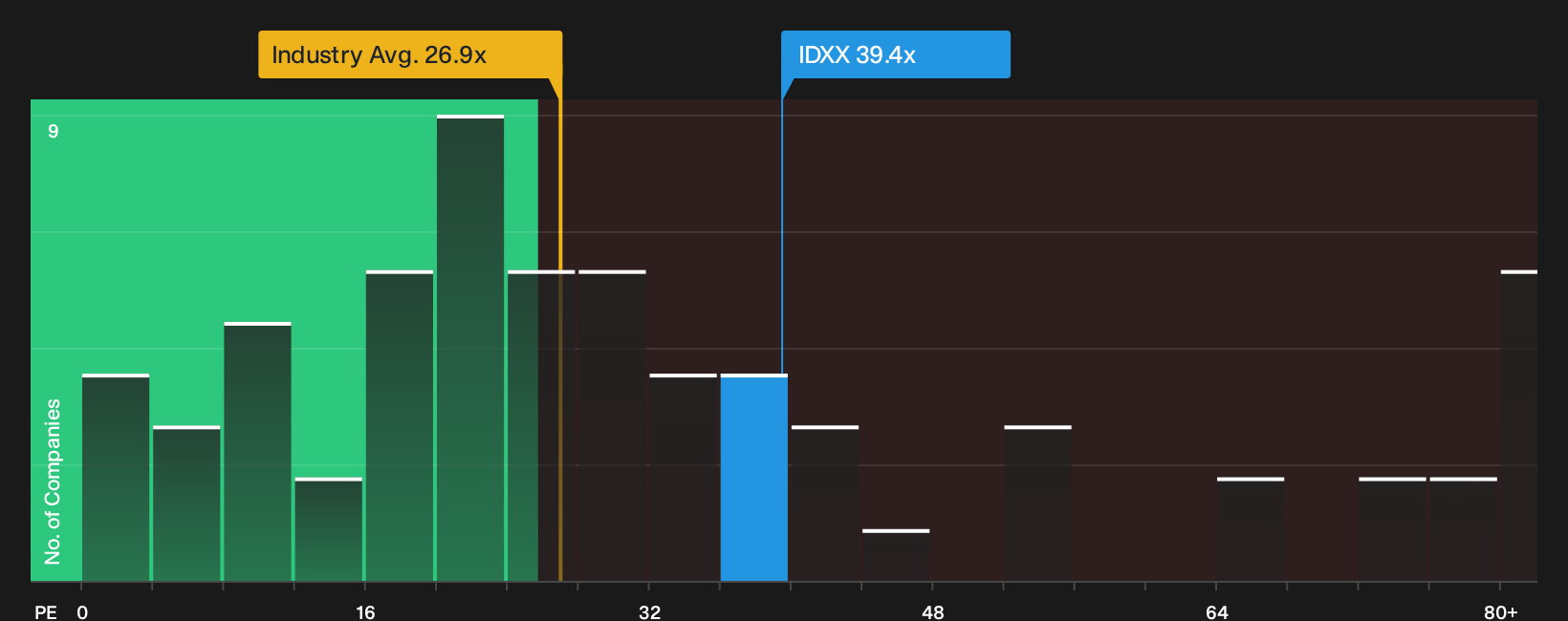Click the x-axis label 0
The height and width of the screenshot is (621, 1568).
click(82, 611)
